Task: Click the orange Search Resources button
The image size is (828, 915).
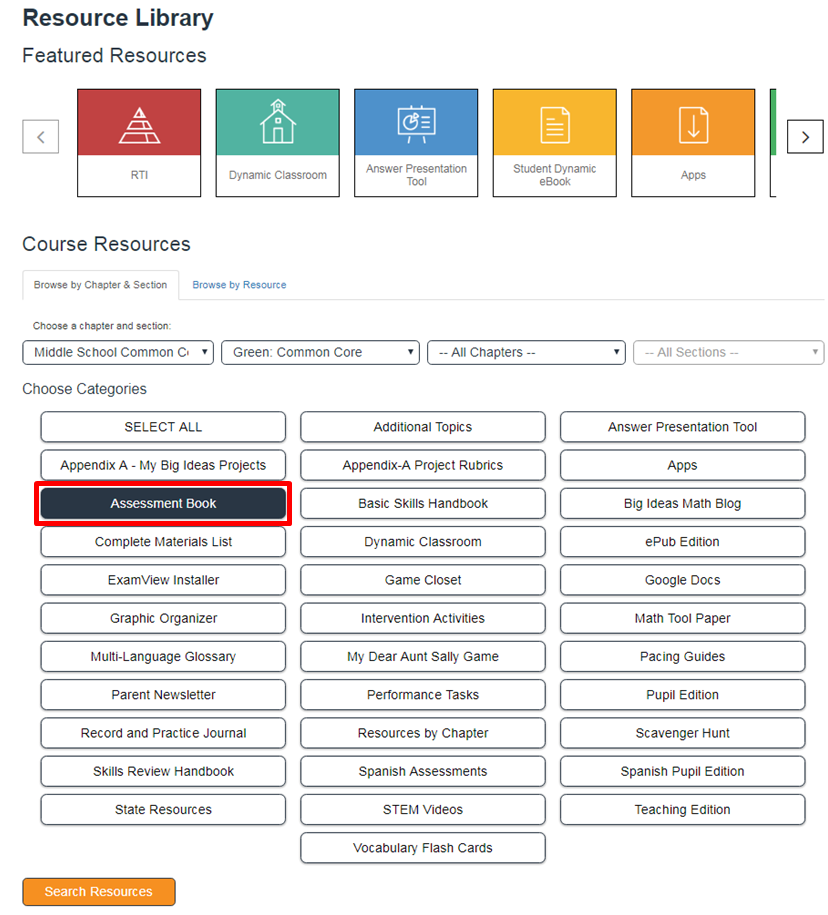Action: (x=99, y=892)
